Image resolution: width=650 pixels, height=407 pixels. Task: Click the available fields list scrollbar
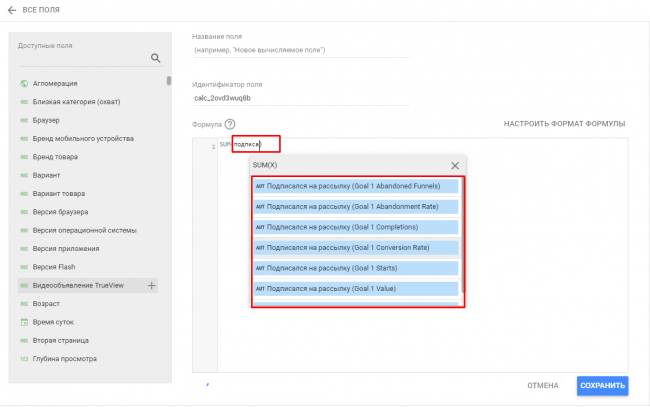(168, 82)
